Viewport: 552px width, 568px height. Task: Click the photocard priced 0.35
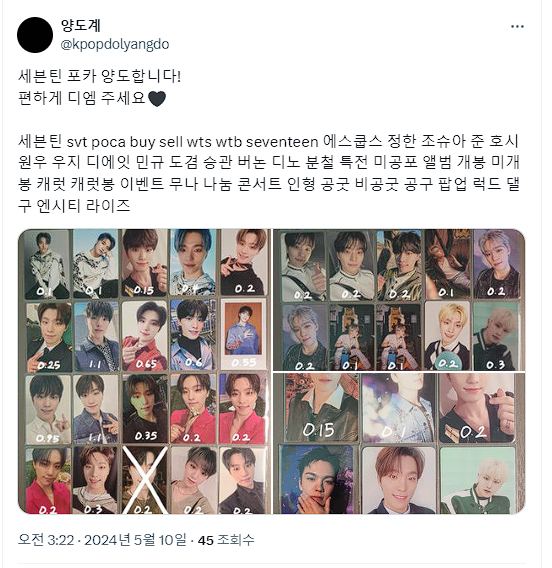145,409
